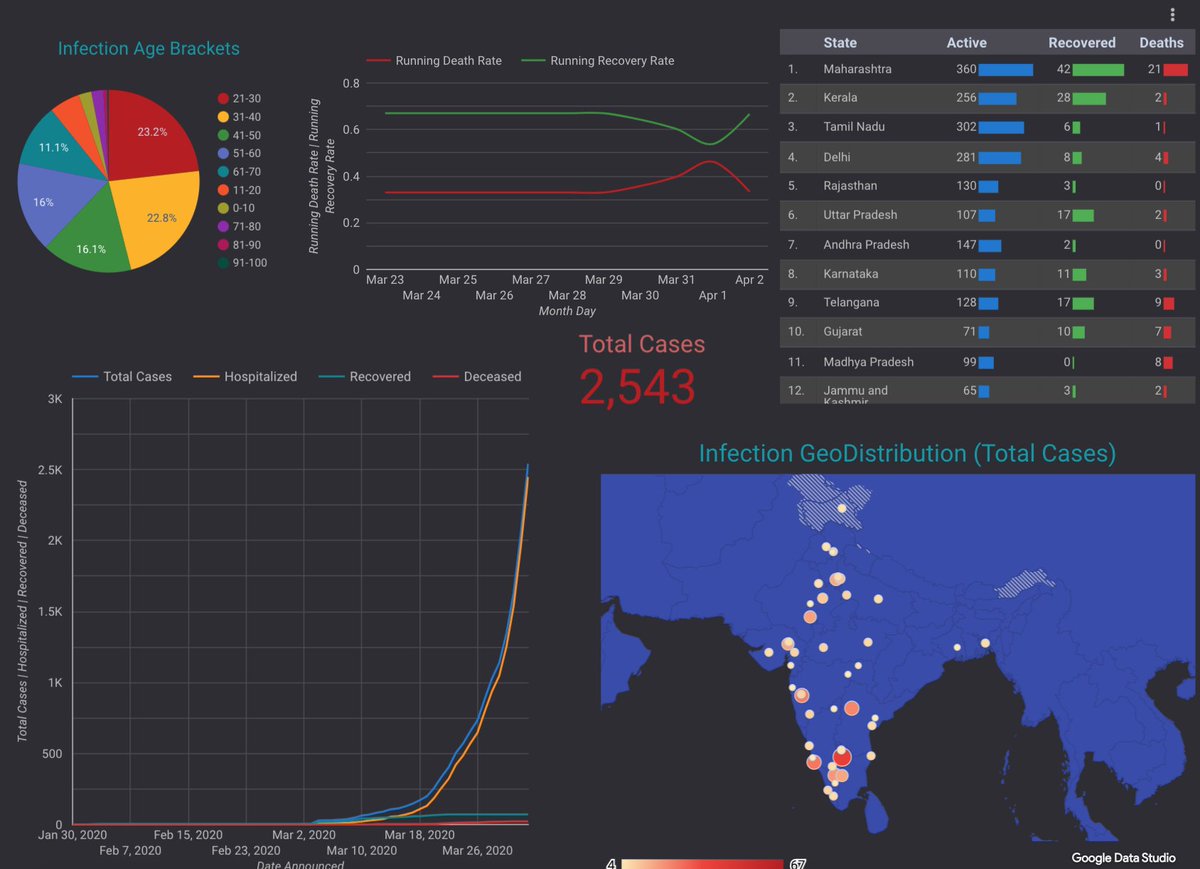Select the 51-60 legend entry
This screenshot has width=1200, height=869.
239,153
